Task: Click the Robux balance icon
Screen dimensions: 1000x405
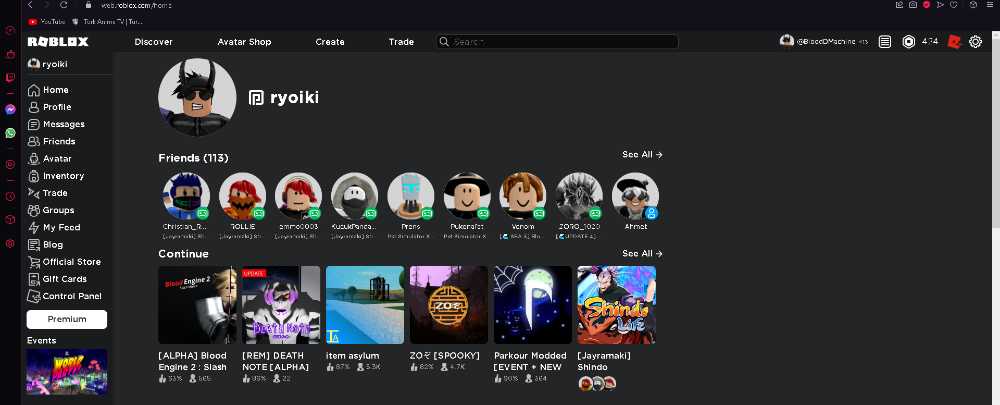Action: (x=908, y=42)
